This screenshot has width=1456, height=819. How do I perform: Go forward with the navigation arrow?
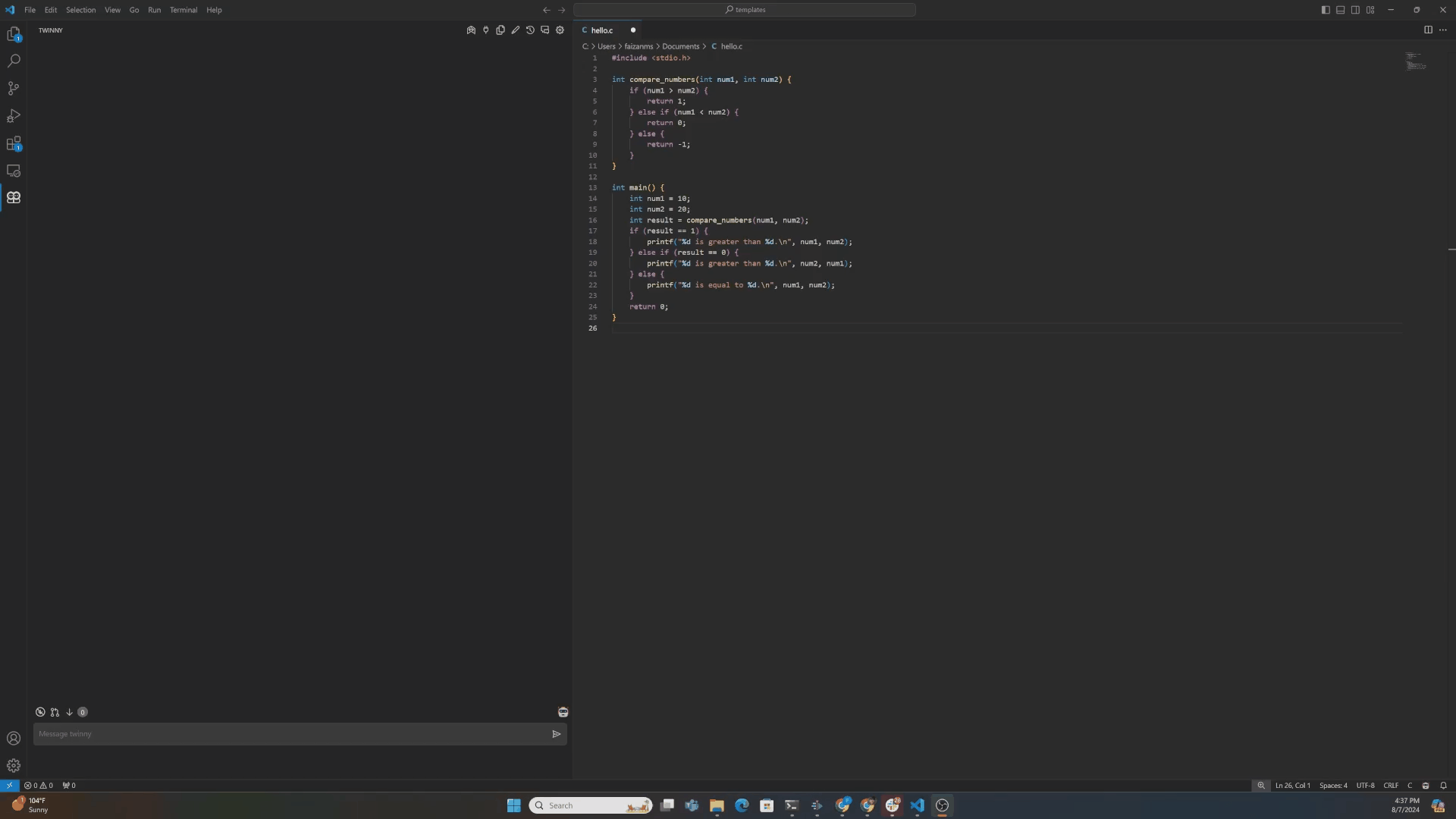click(562, 10)
